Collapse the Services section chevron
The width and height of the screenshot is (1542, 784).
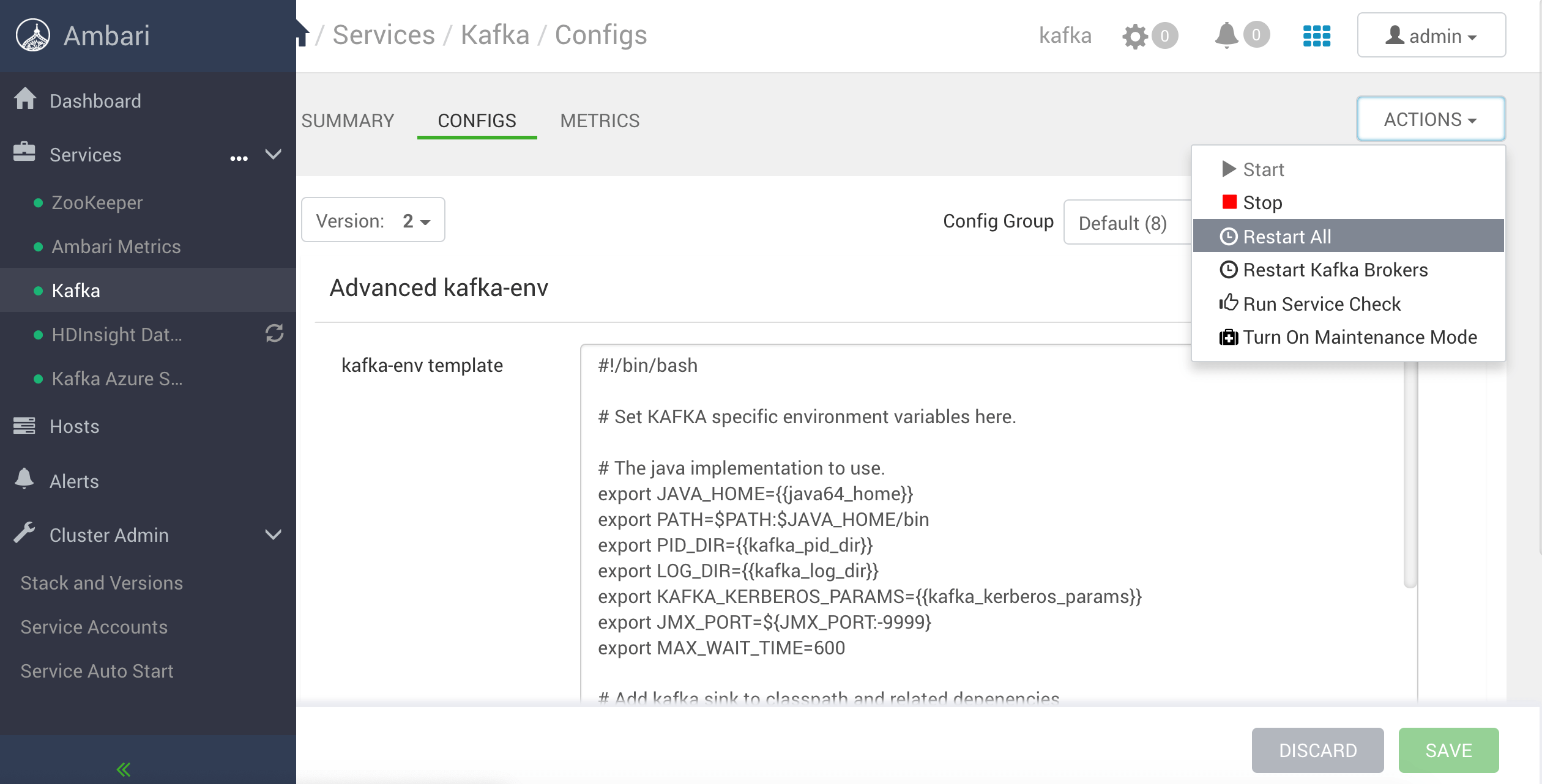[x=274, y=154]
